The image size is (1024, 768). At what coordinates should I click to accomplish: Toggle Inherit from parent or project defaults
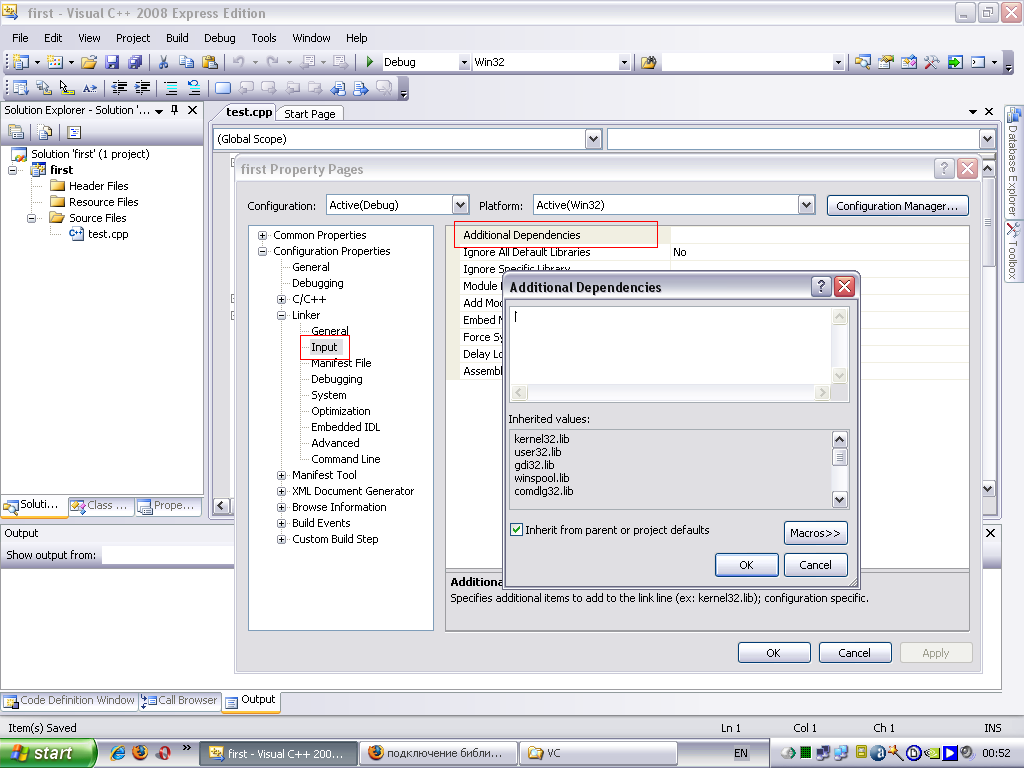[x=517, y=530]
